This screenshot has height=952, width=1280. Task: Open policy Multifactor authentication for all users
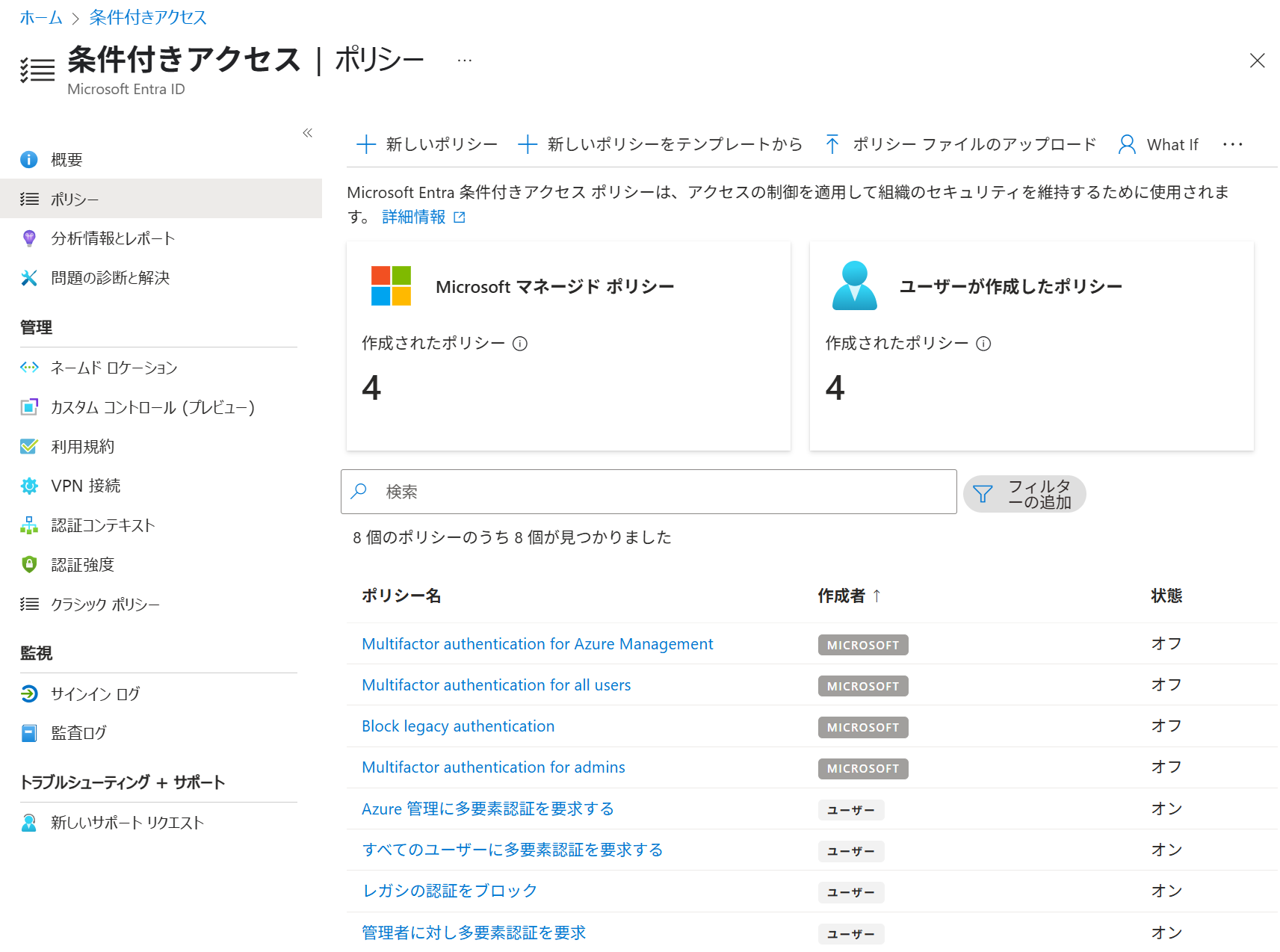pos(496,685)
